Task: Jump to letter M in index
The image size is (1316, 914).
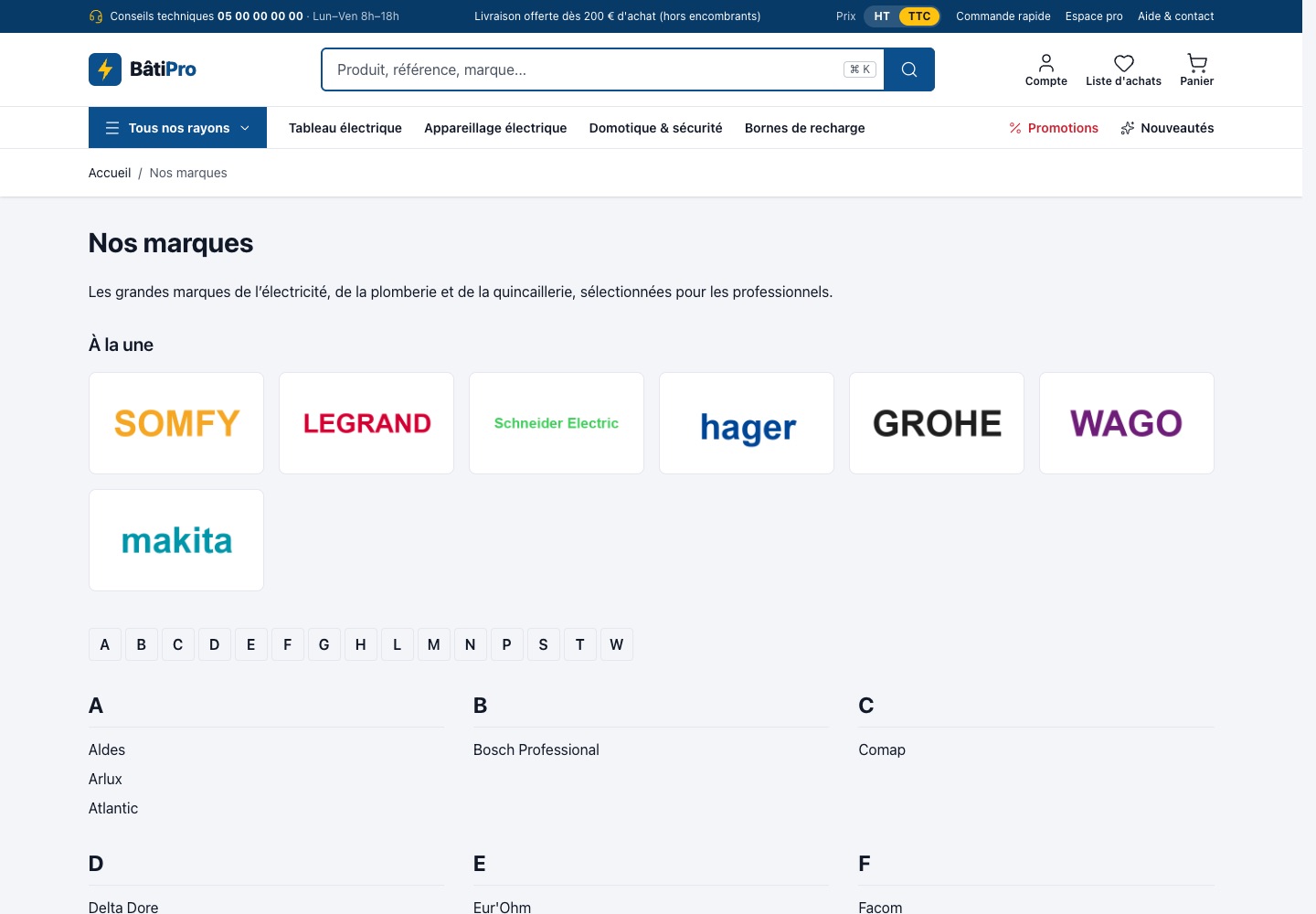Action: click(434, 644)
